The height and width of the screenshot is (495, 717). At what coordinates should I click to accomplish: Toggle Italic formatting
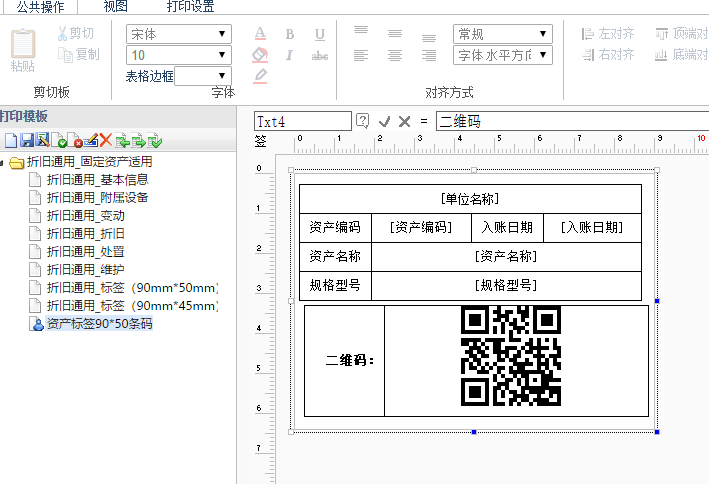[x=289, y=55]
